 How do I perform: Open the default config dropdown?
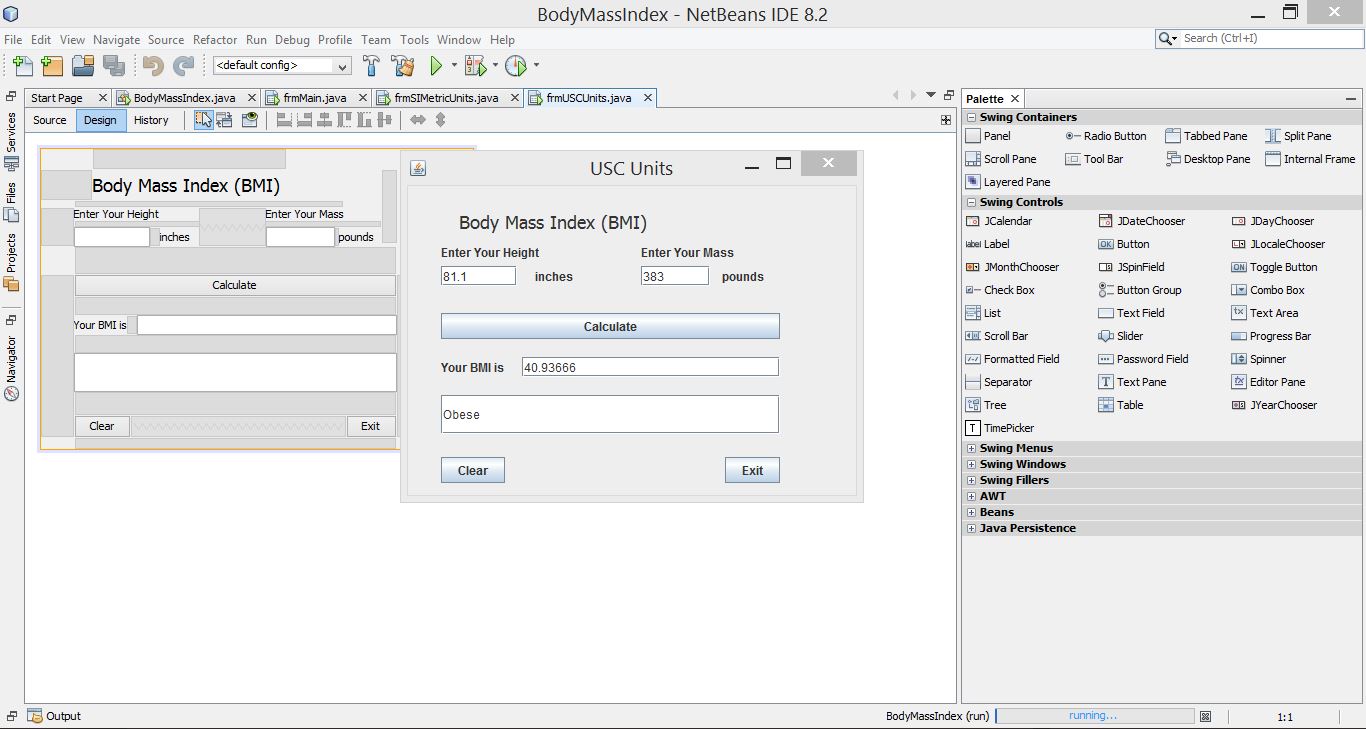(x=282, y=66)
